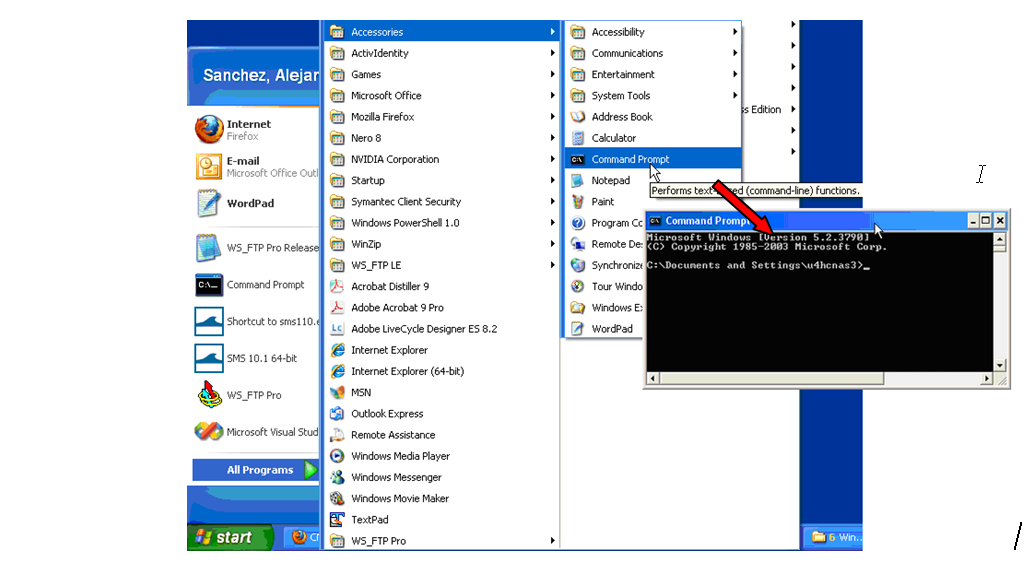Click horizontal scrollbar right arrow in Command Prompt
This screenshot has height=574, width=1029.
[987, 379]
